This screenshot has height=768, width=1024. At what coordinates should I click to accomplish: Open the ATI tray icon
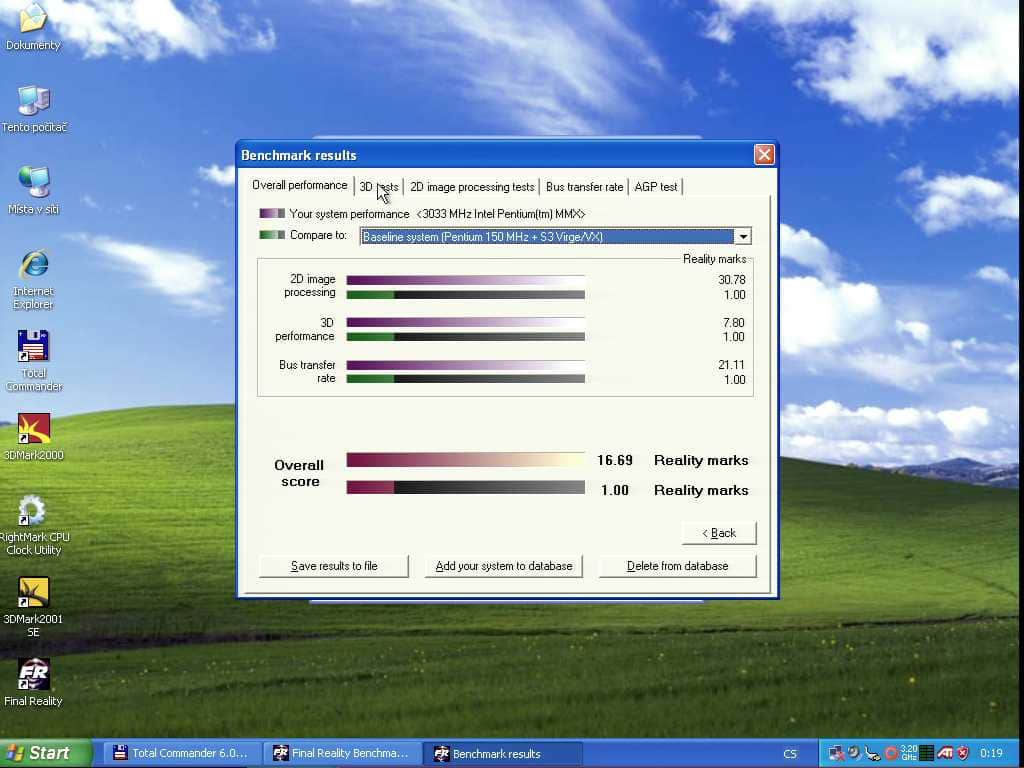point(944,753)
